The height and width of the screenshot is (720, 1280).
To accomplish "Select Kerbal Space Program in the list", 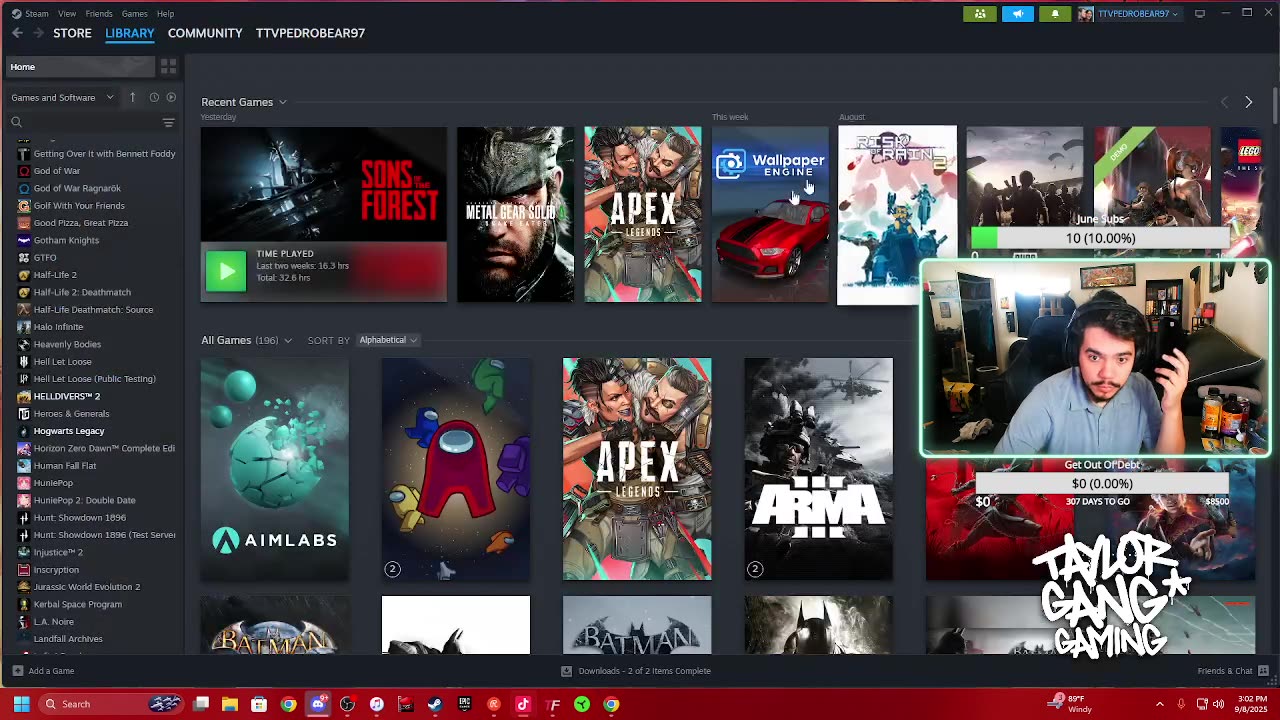I will pyautogui.click(x=77, y=604).
